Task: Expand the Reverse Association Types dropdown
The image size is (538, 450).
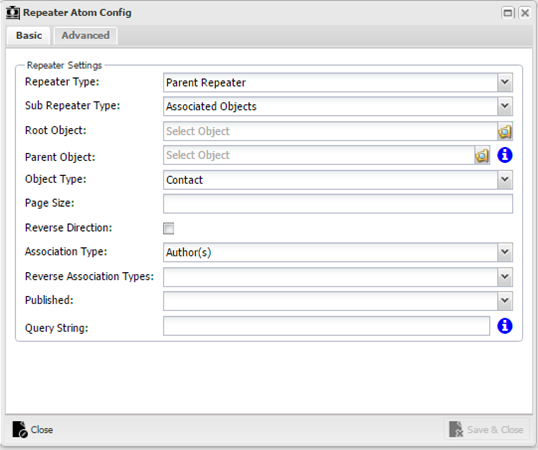Action: [x=505, y=277]
